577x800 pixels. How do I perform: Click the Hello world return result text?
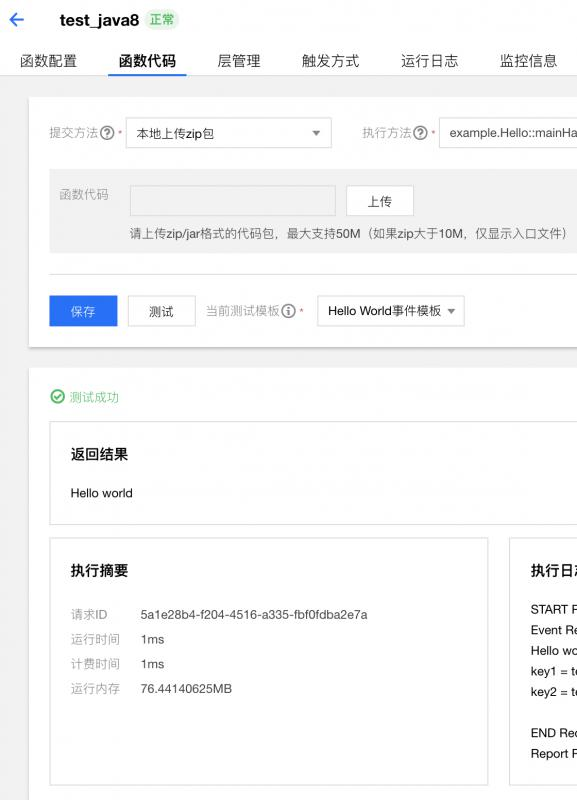click(102, 493)
